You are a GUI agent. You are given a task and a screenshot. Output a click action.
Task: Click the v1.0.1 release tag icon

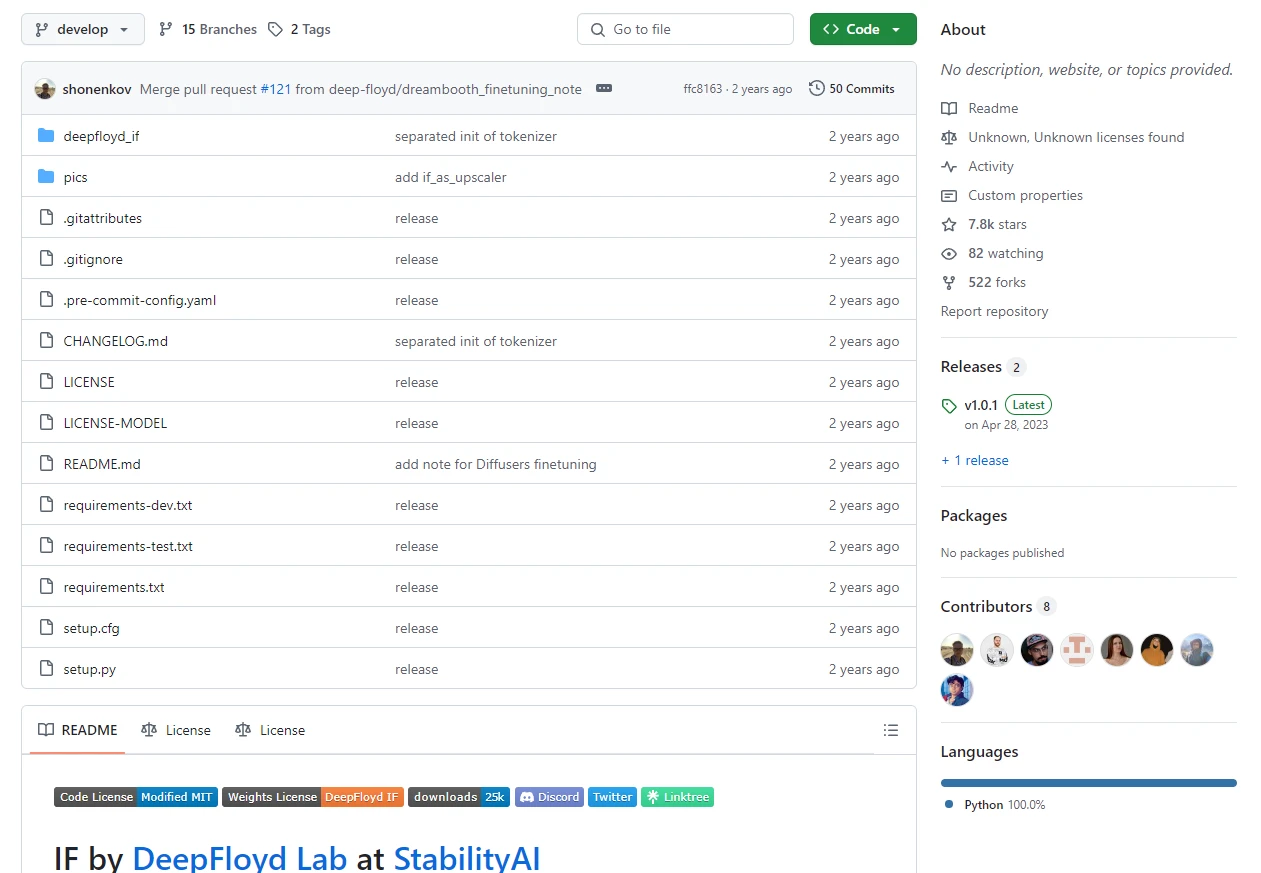pyautogui.click(x=949, y=405)
